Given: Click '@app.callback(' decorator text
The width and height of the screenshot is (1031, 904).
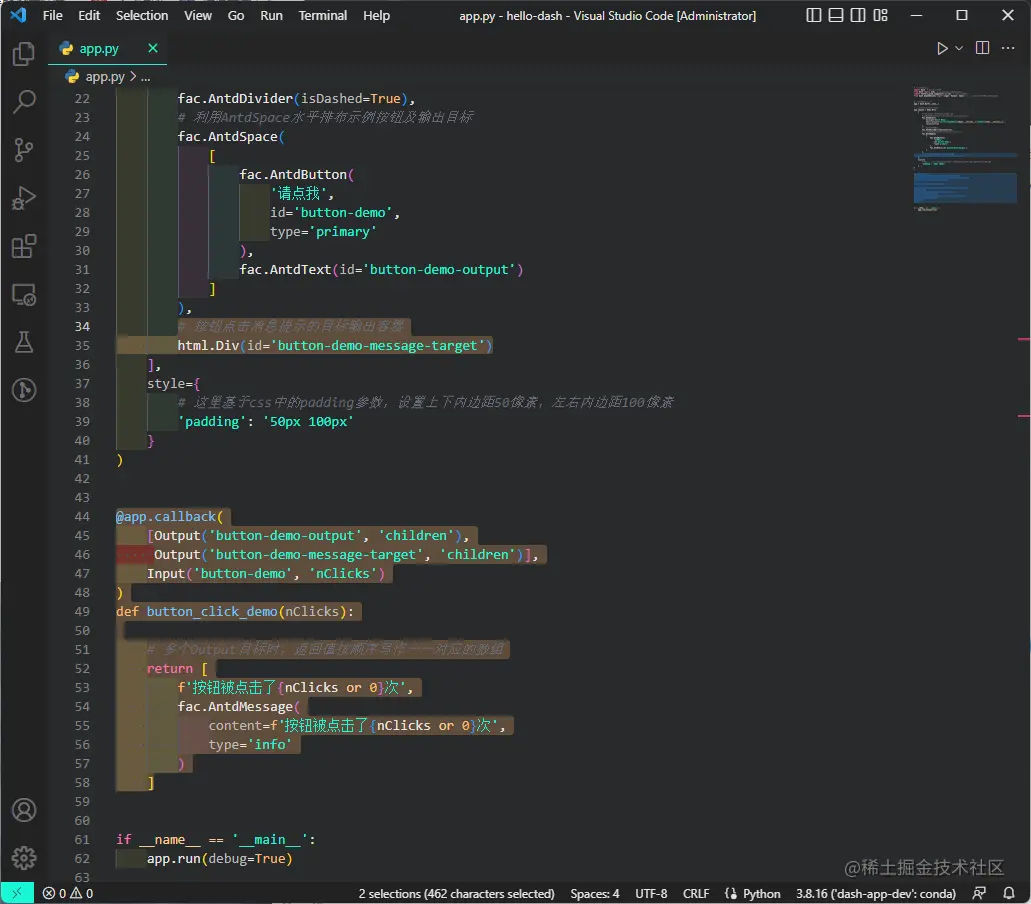Looking at the screenshot, I should pos(169,517).
